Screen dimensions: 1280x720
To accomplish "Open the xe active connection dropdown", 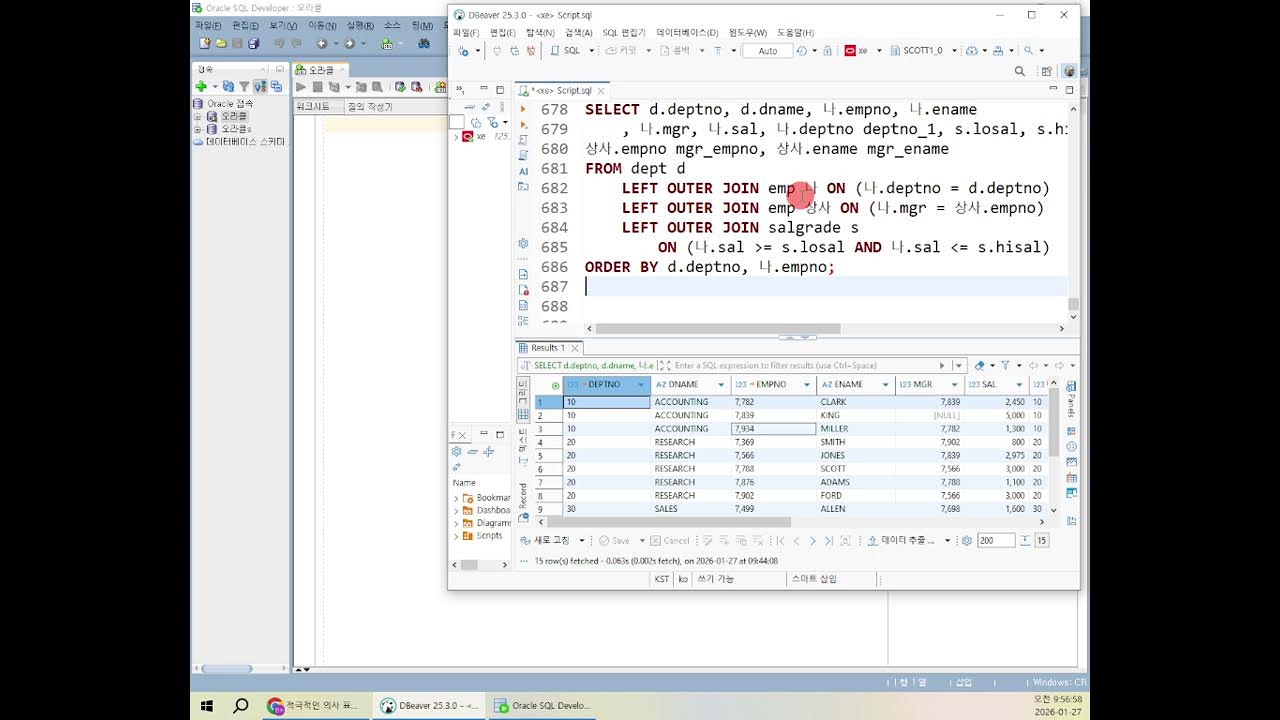I will [880, 50].
